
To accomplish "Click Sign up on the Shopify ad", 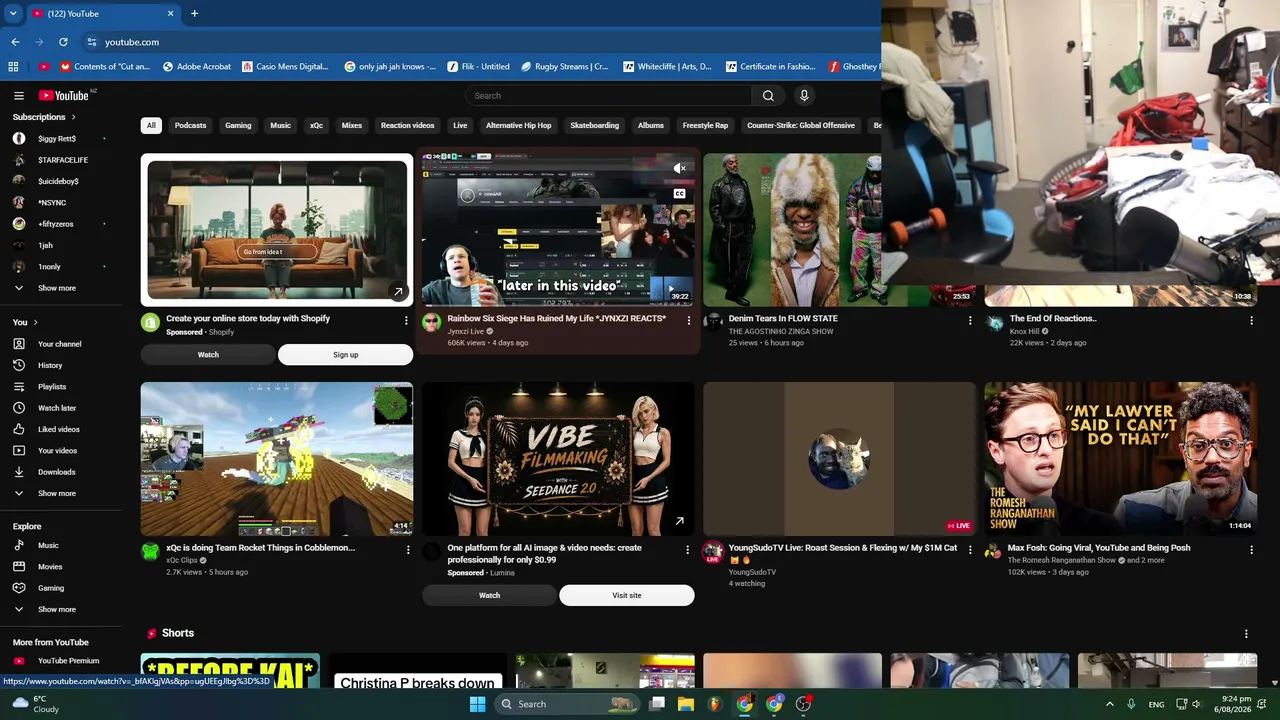I will (x=345, y=355).
